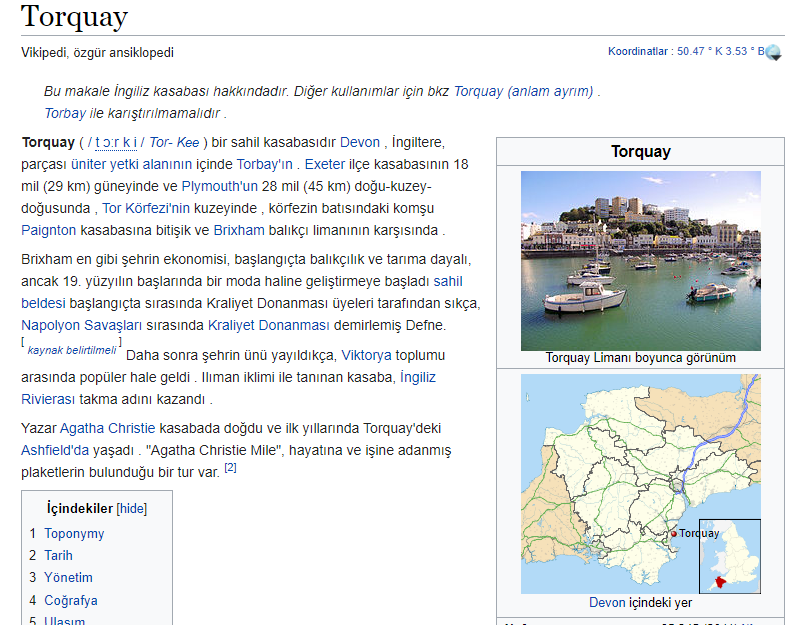
Task: Go to the Yönetim section
Action: (x=68, y=578)
